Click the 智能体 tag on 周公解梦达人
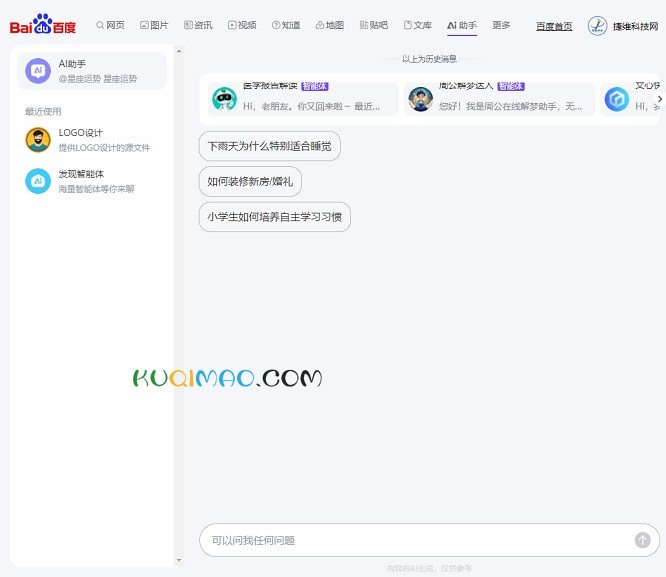 (511, 86)
